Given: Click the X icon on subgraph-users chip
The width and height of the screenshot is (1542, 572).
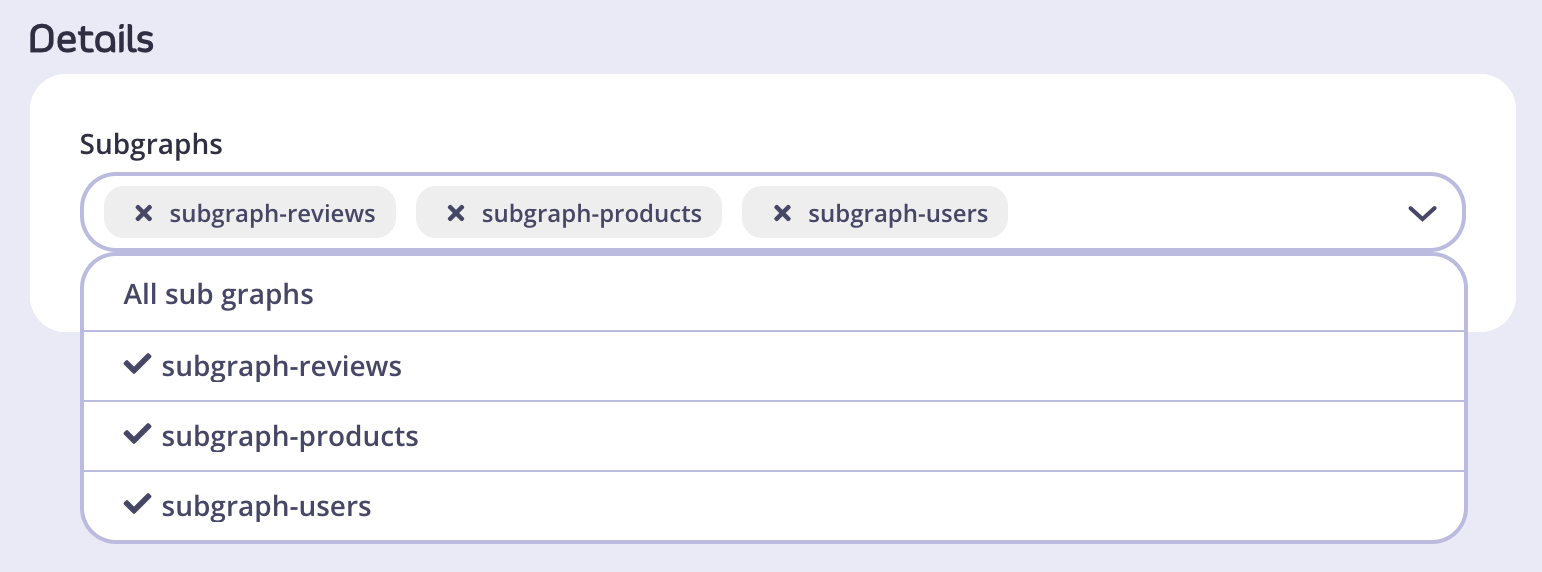Looking at the screenshot, I should pos(783,213).
